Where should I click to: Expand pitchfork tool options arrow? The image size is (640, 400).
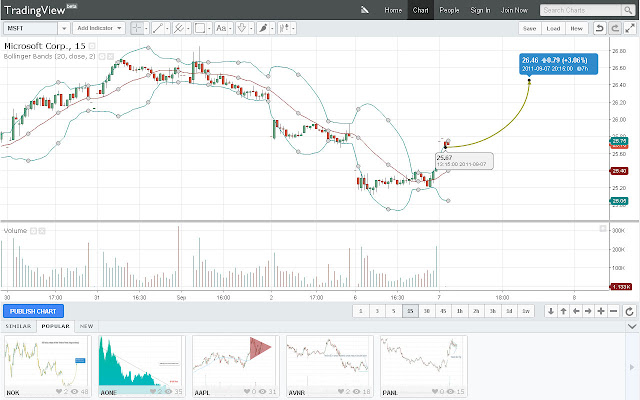coord(188,28)
